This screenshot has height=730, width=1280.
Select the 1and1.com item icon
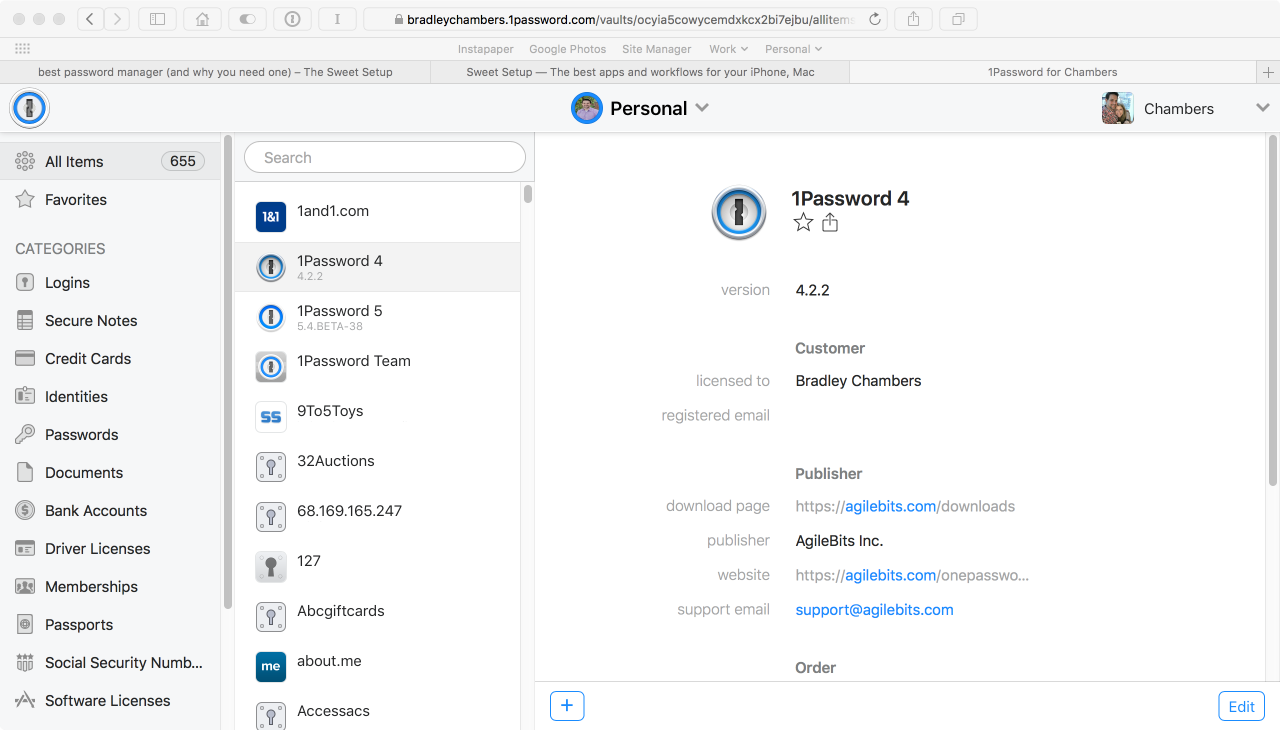pos(271,216)
